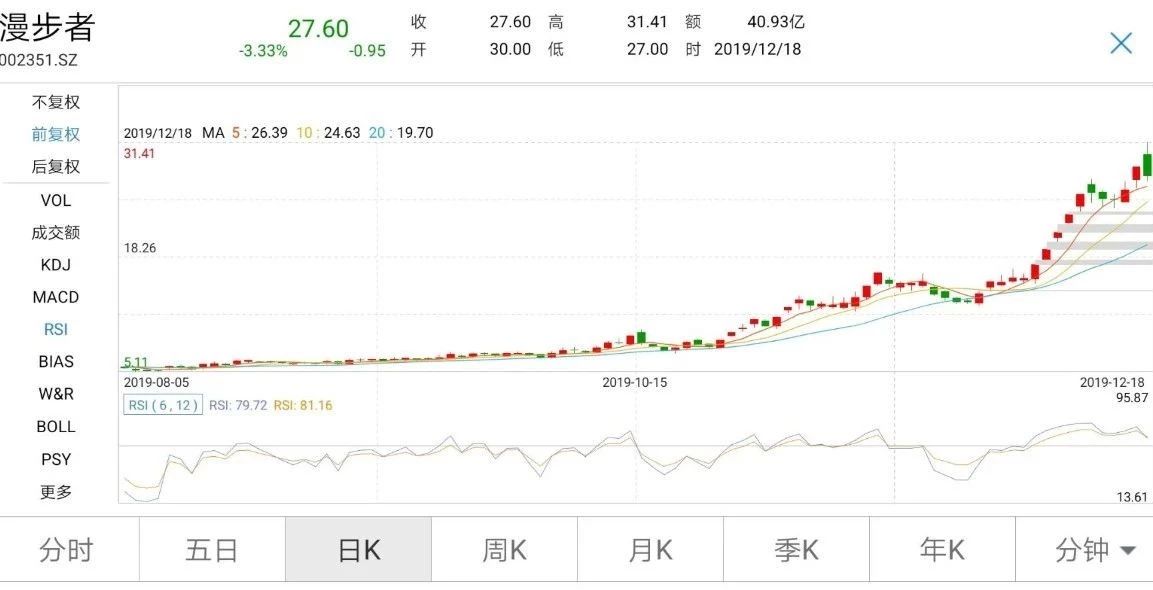Click the current price 27.60 in green
The height and width of the screenshot is (590, 1153).
click(318, 29)
